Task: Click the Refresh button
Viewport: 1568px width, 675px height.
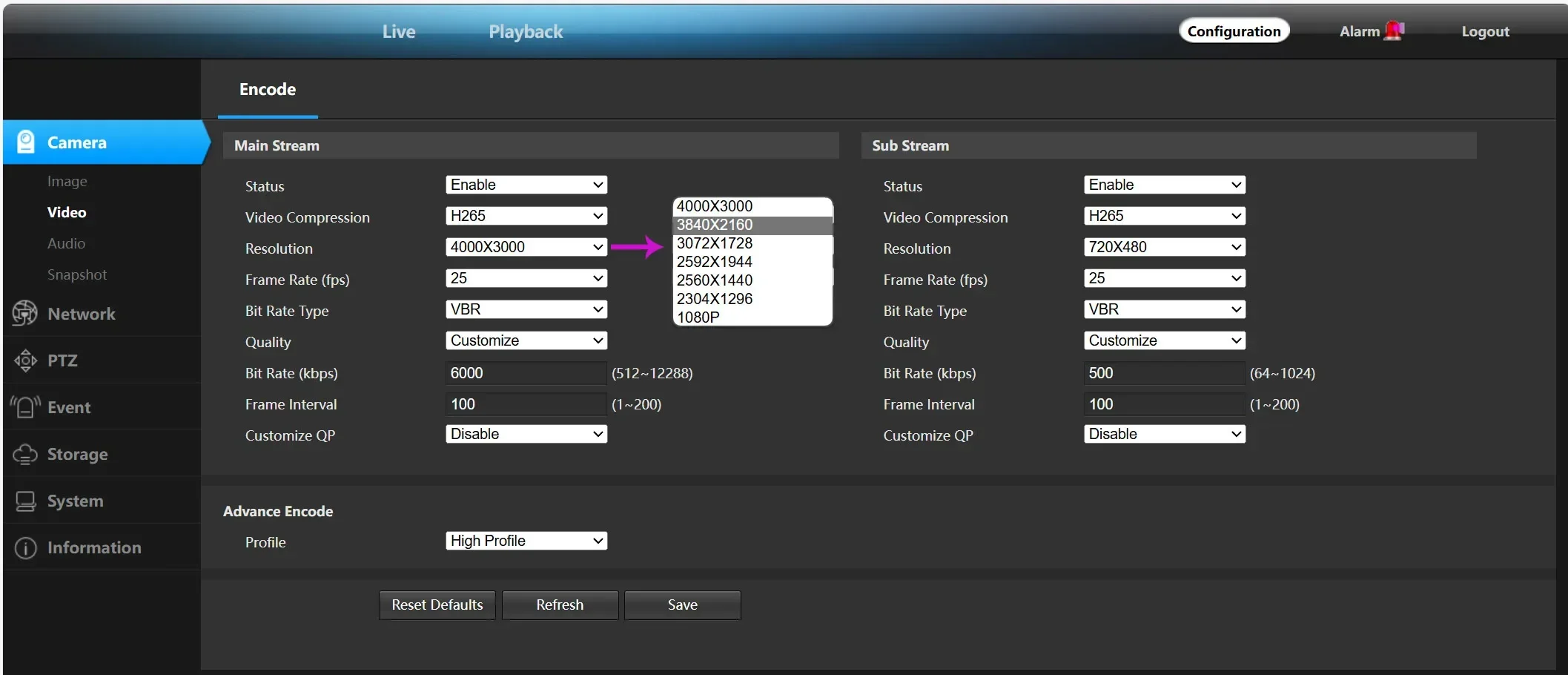Action: tap(560, 605)
